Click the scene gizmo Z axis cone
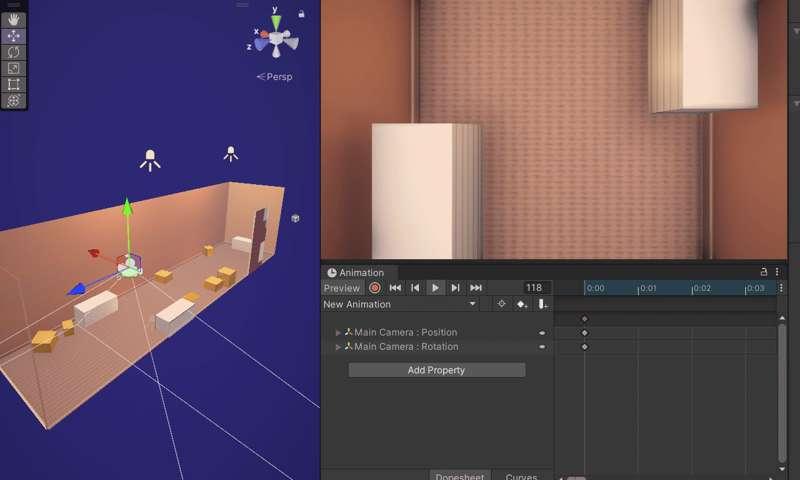Image resolution: width=800 pixels, height=480 pixels. (x=261, y=44)
